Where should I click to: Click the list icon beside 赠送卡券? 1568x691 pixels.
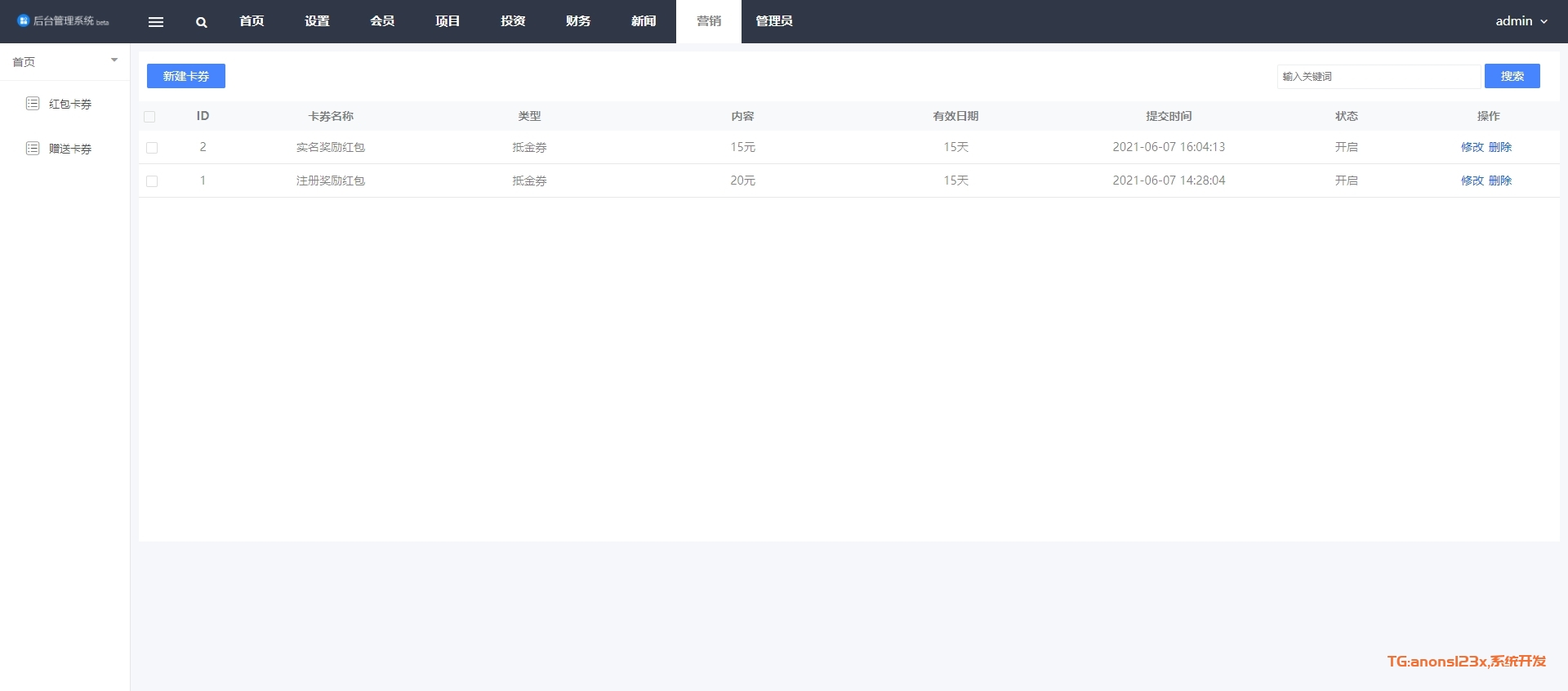tap(33, 149)
